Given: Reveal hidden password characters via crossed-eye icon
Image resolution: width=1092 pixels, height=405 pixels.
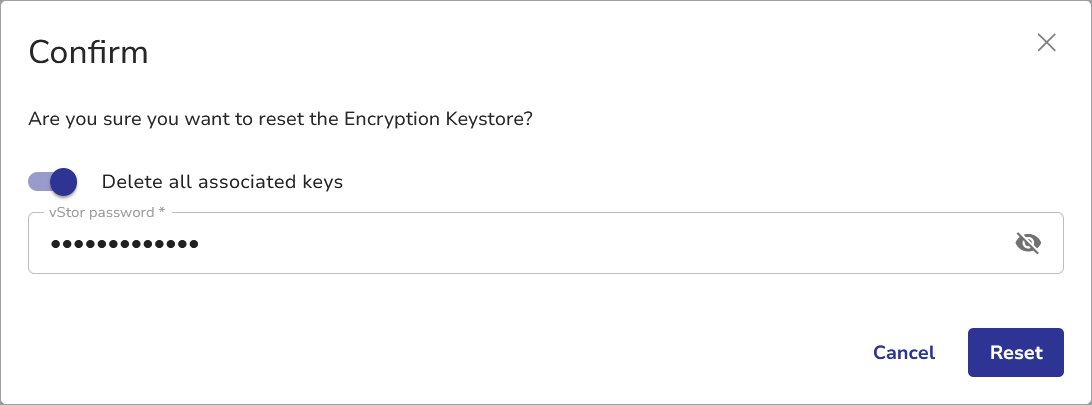Looking at the screenshot, I should coord(1028,243).
